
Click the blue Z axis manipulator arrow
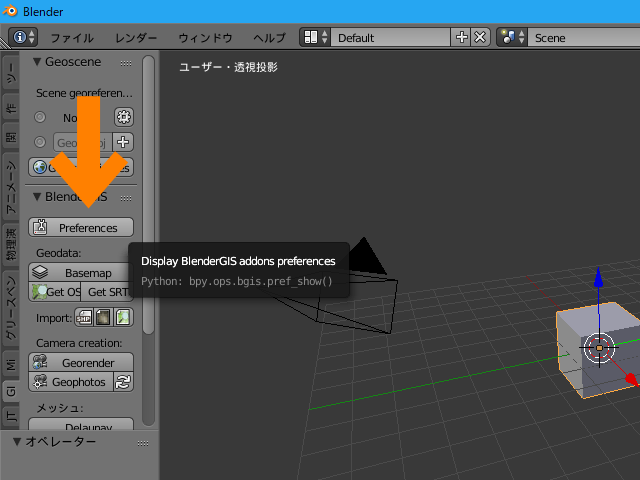[598, 278]
